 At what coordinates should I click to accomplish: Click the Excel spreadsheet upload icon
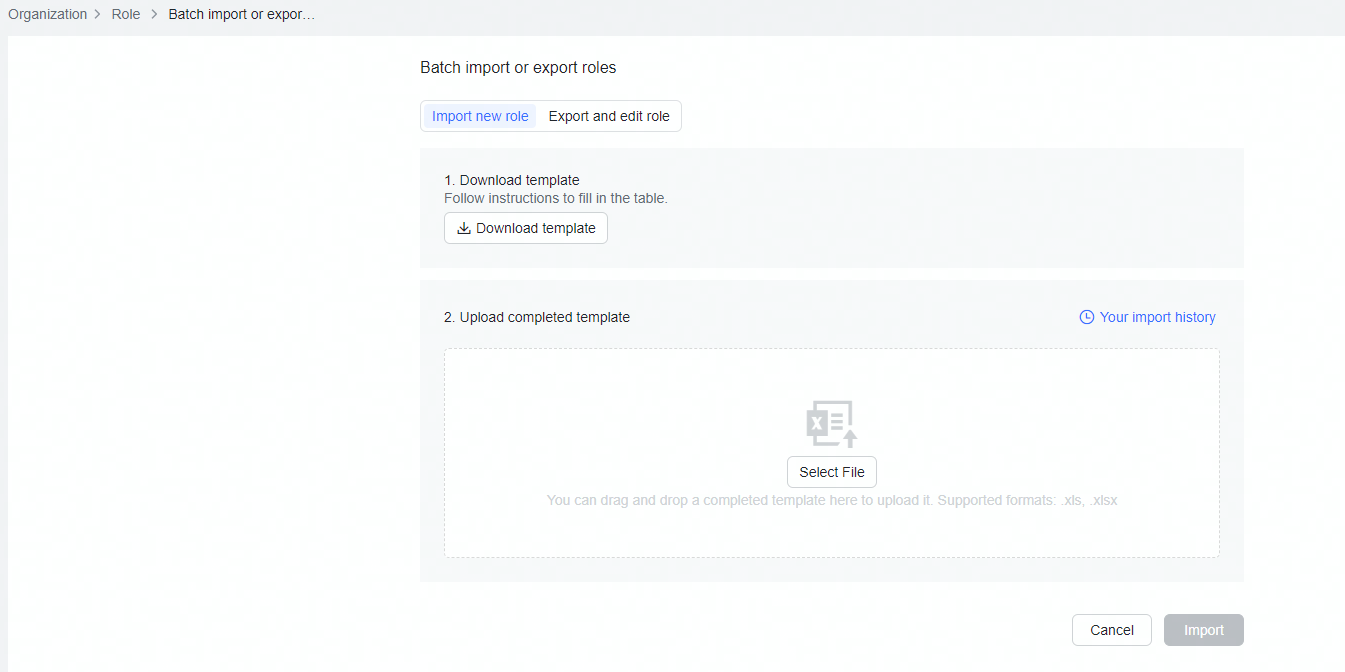832,422
